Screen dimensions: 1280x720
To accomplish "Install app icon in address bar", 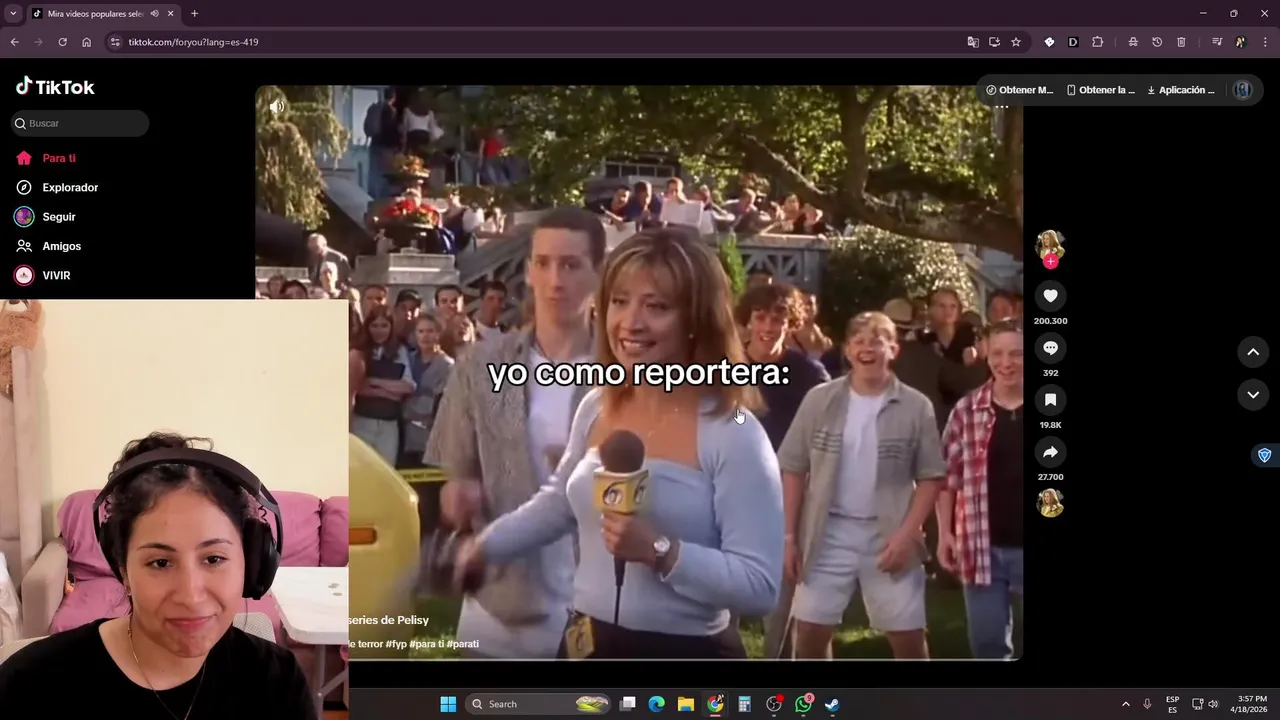I will click(994, 42).
